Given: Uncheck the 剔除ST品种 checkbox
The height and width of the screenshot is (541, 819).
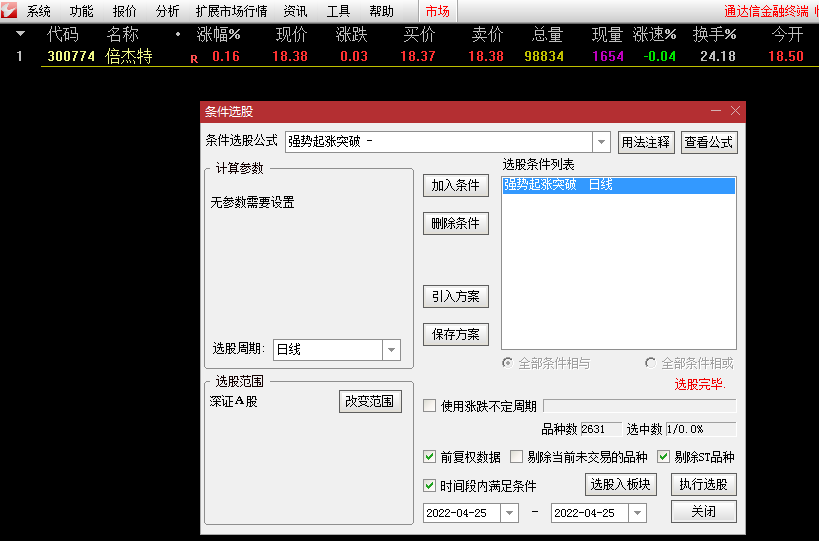Looking at the screenshot, I should [x=663, y=457].
